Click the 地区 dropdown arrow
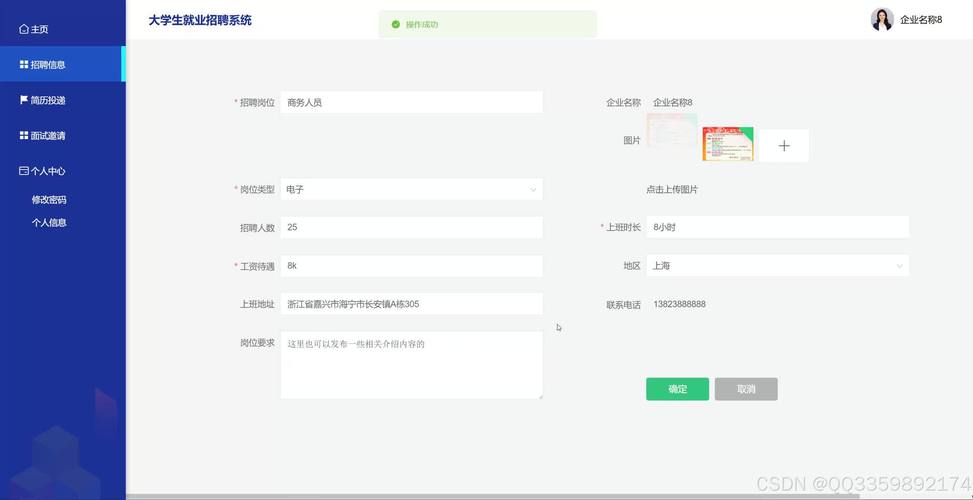 tap(899, 266)
